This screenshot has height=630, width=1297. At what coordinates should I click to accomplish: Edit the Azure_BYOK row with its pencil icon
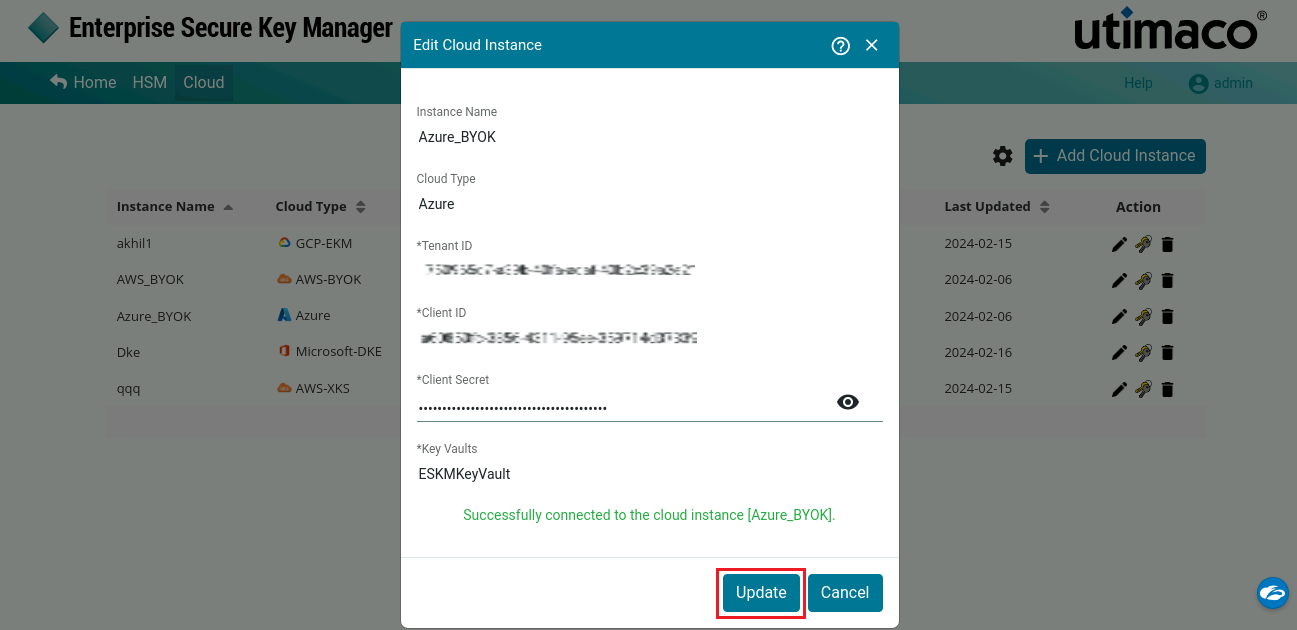pos(1119,316)
